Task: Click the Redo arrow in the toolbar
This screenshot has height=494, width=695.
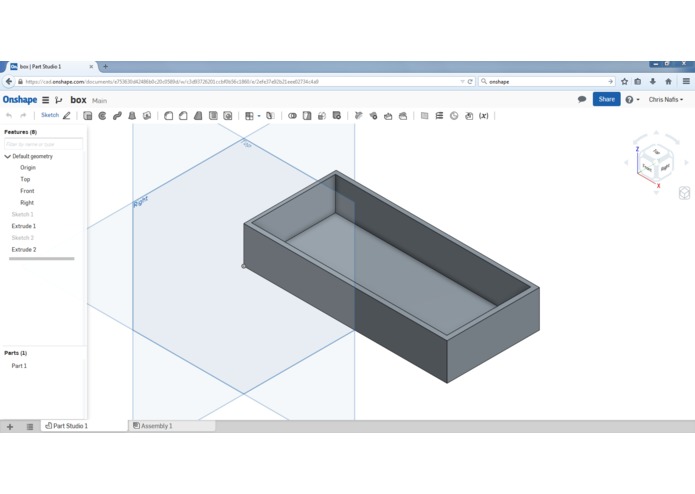Action: click(23, 116)
